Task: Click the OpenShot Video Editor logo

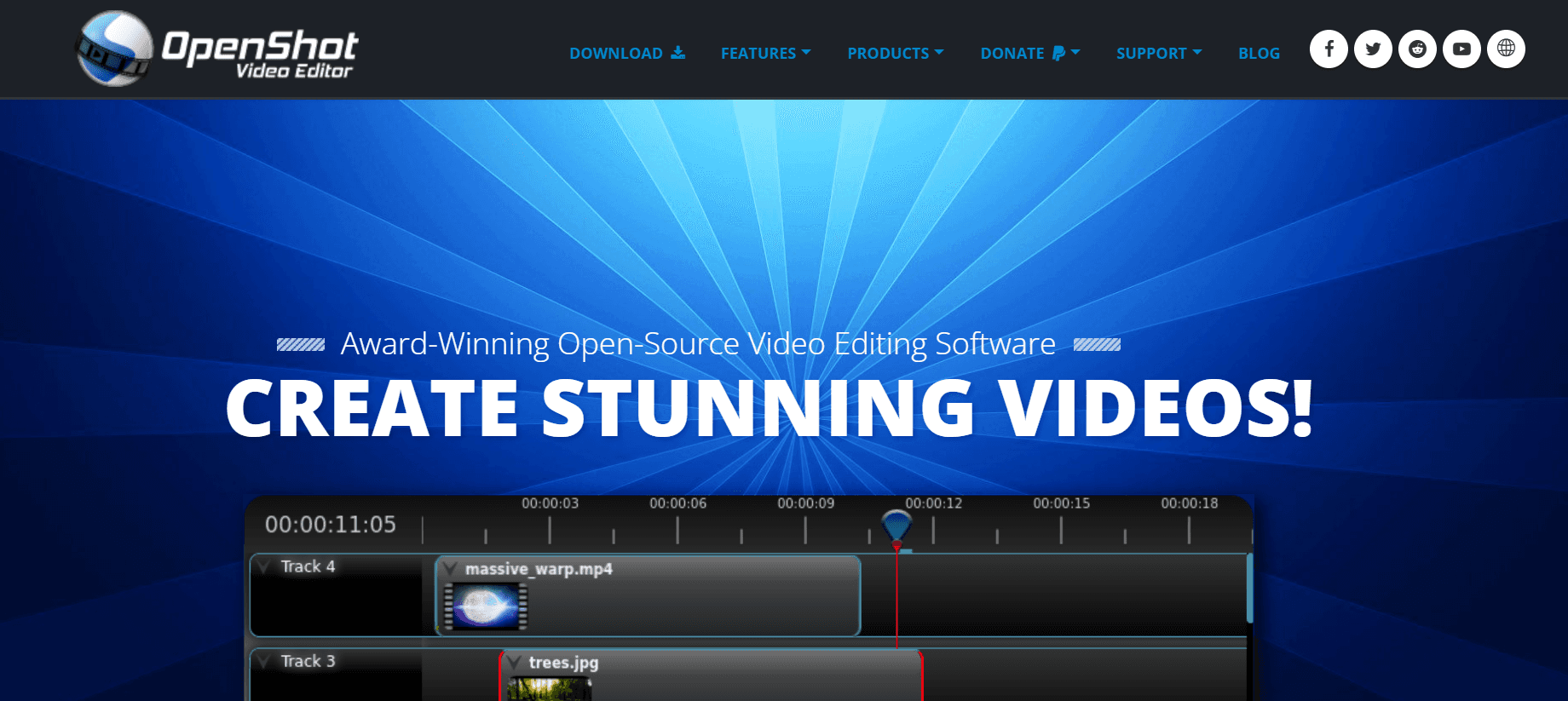Action: (217, 49)
